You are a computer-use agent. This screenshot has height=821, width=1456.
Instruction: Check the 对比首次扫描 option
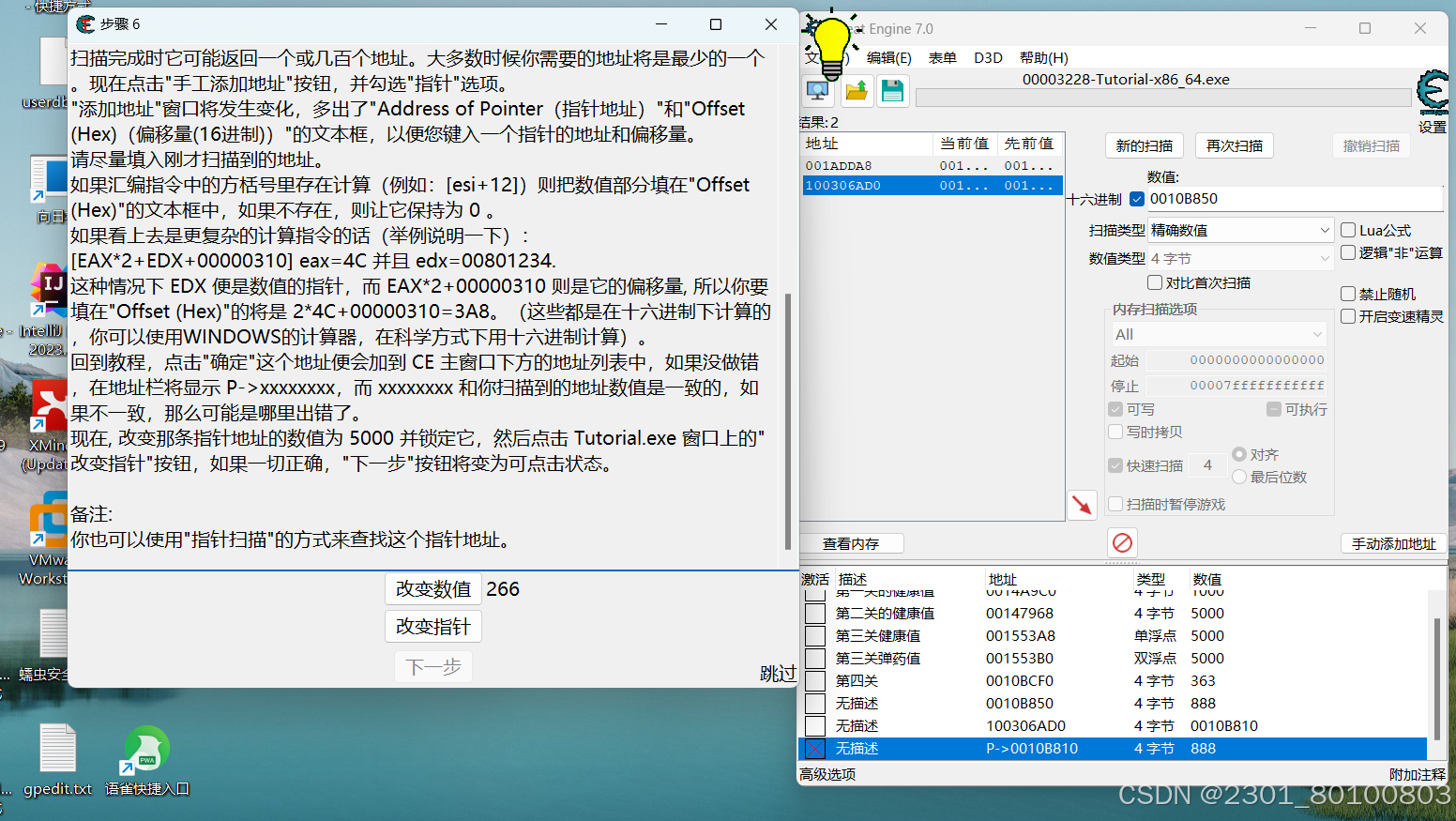(x=1155, y=282)
